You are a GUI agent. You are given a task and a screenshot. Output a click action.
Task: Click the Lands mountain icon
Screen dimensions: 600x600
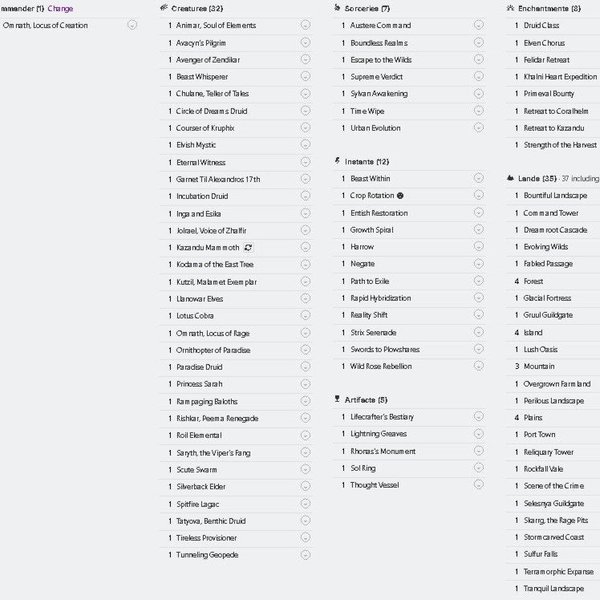[510, 178]
